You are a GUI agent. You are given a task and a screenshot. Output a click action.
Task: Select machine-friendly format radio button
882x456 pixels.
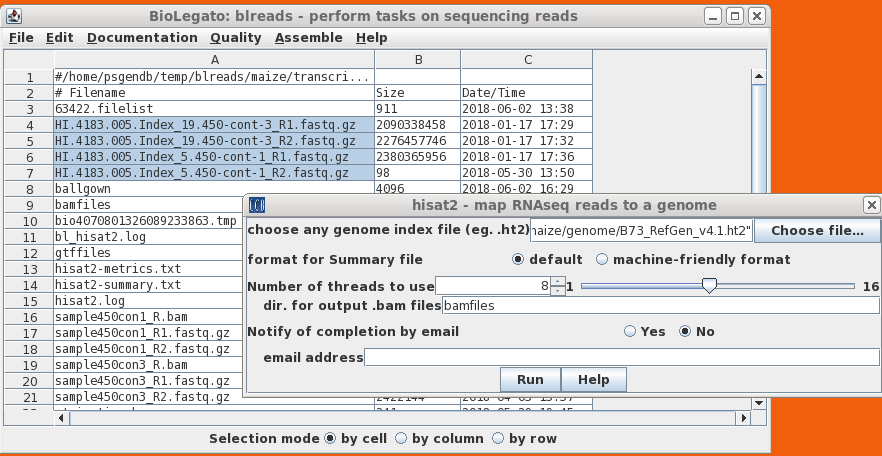coord(602,260)
